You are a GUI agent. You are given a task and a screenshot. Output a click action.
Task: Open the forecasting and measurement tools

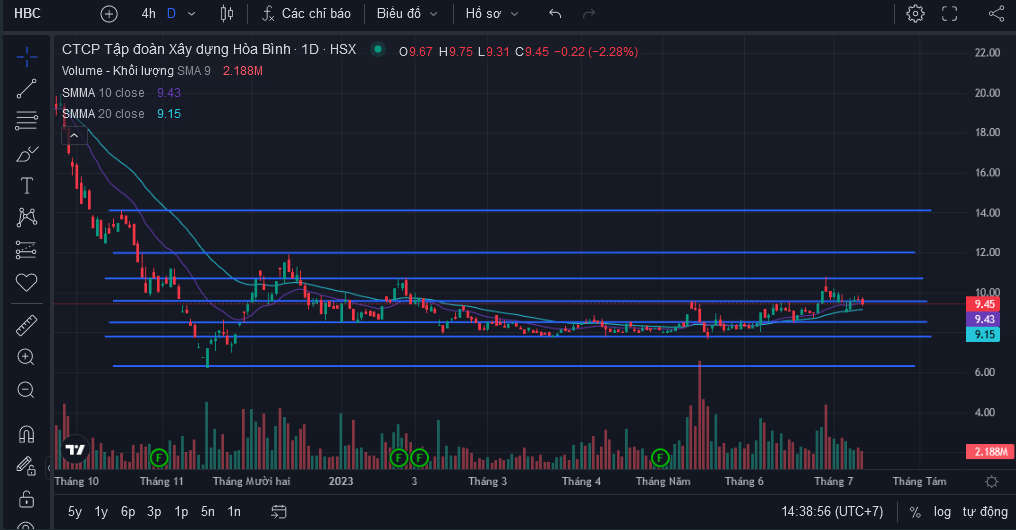point(27,249)
